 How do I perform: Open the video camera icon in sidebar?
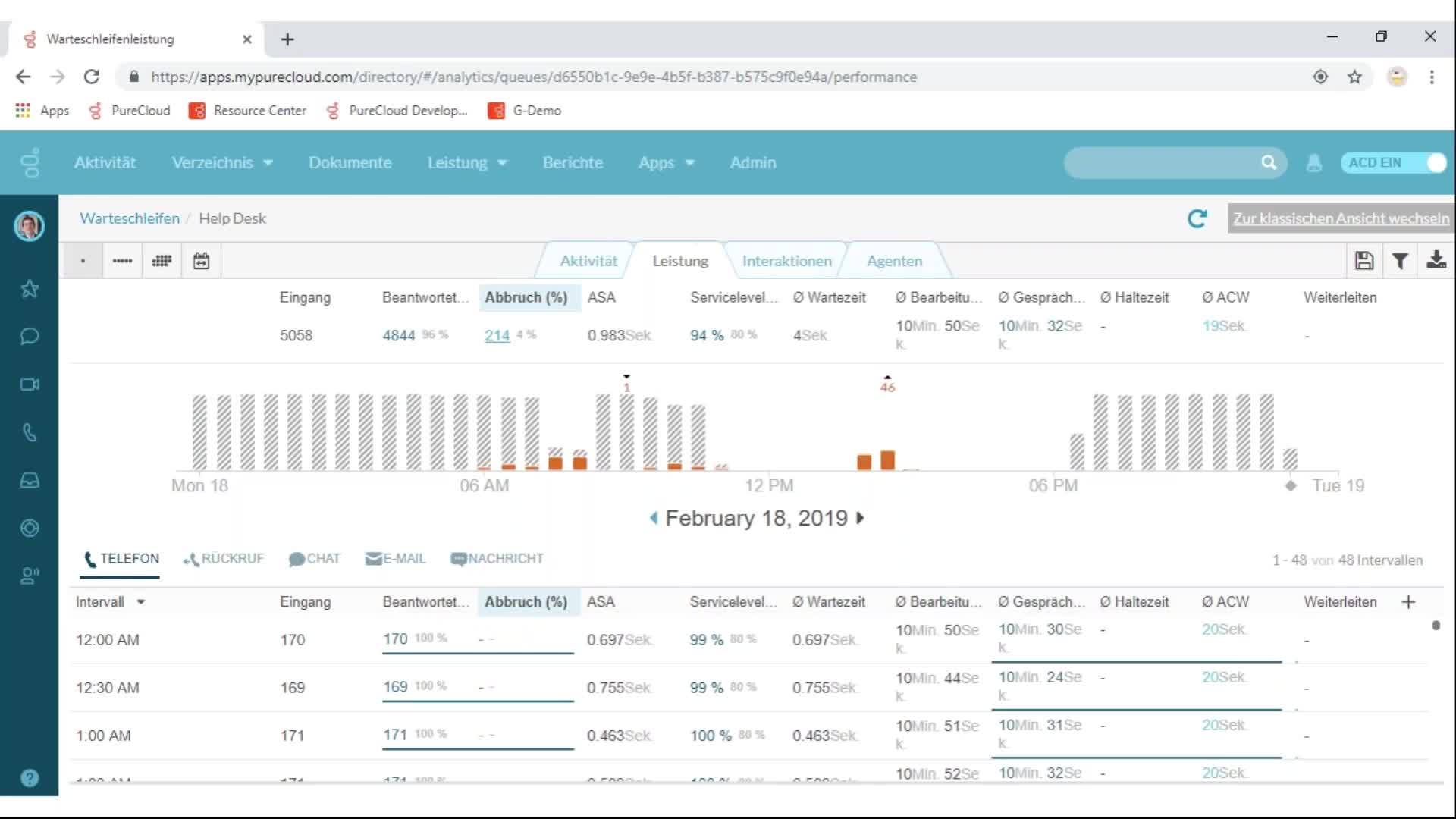tap(30, 384)
